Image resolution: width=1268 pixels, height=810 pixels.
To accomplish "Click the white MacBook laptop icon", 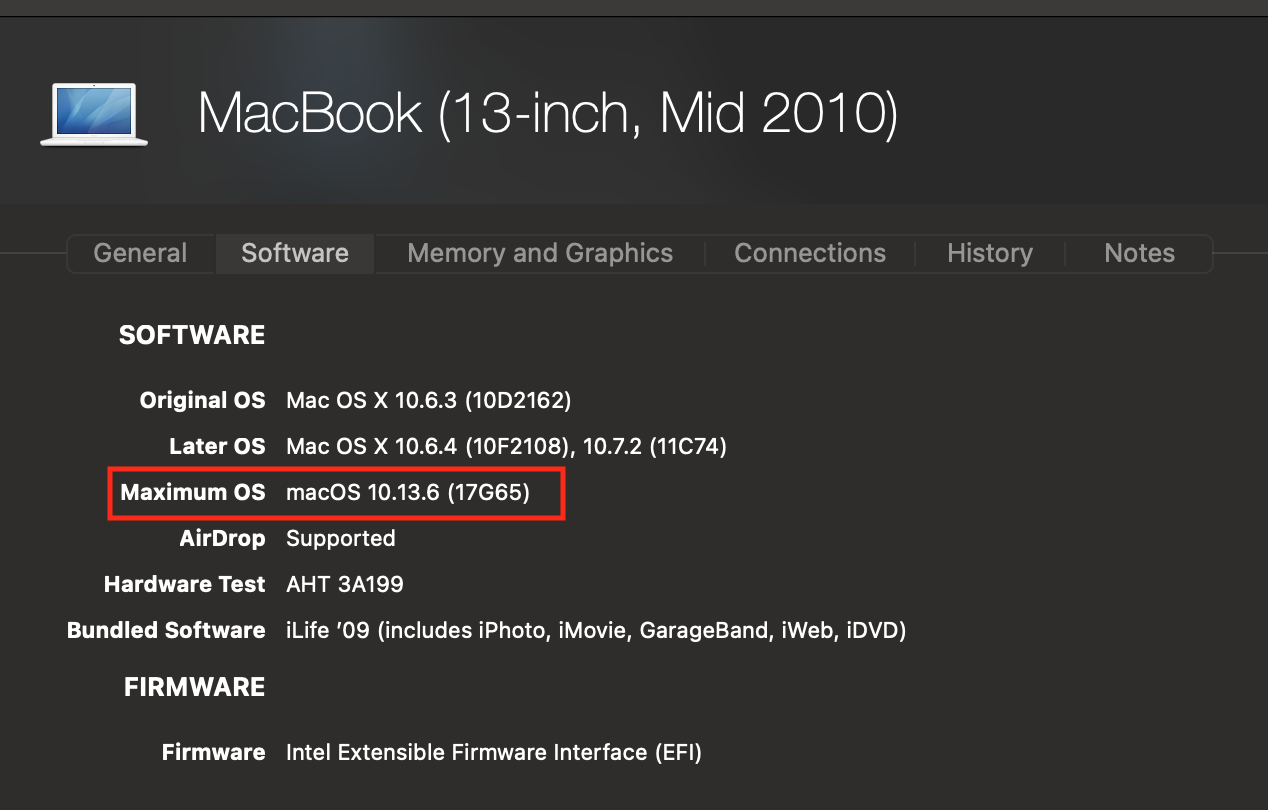I will [94, 114].
